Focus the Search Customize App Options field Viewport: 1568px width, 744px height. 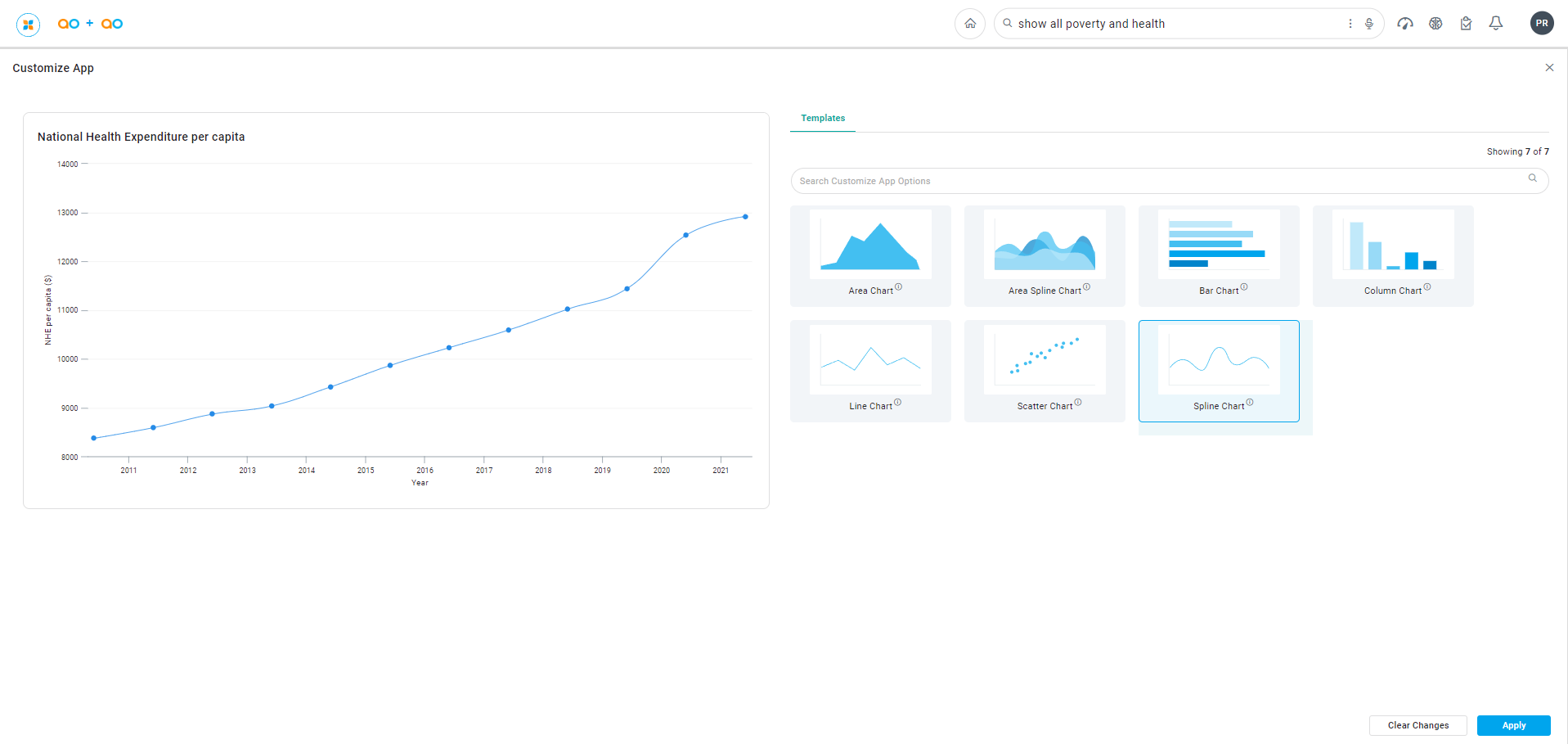1161,181
